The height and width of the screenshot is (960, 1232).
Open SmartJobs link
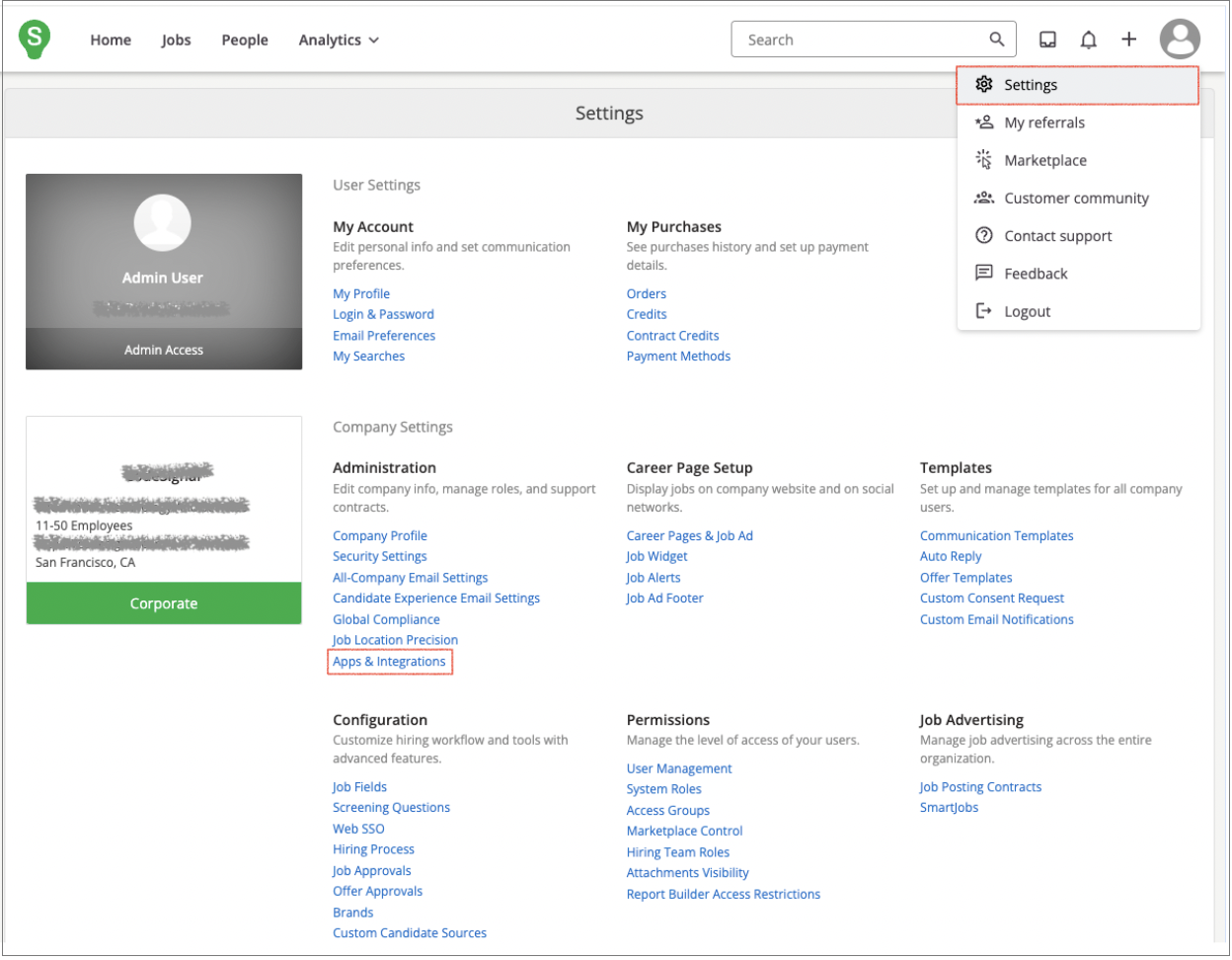click(949, 808)
